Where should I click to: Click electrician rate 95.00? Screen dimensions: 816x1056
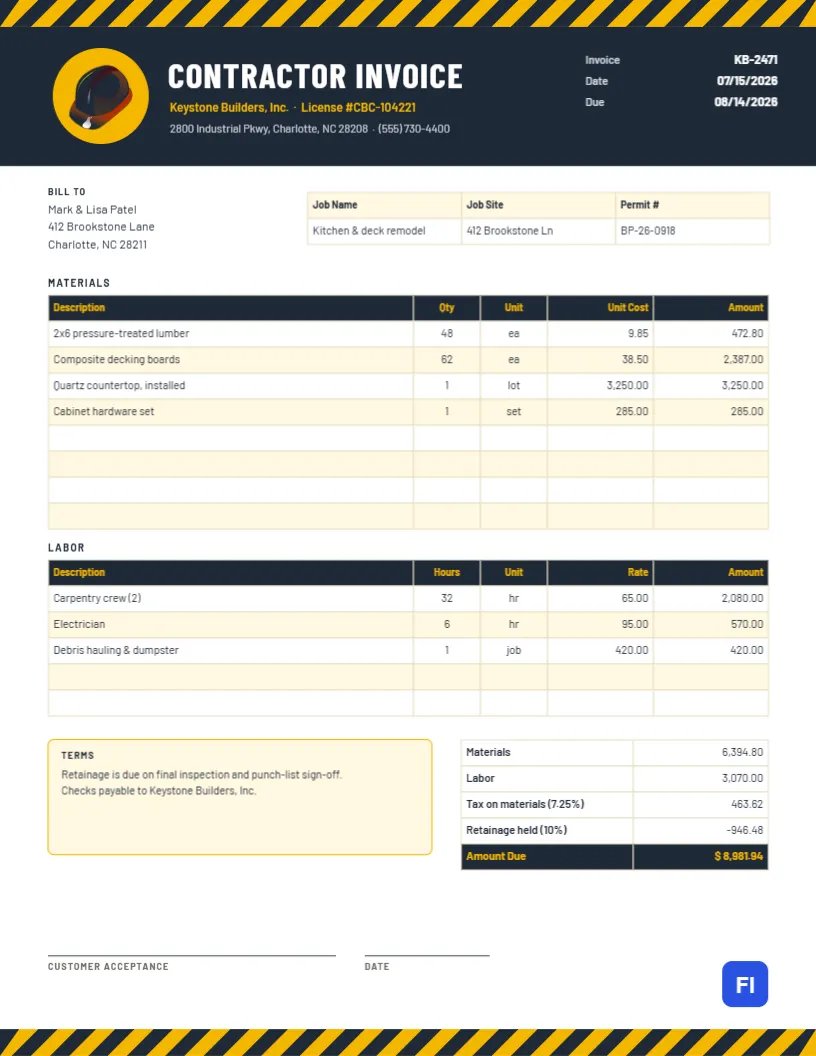[635, 624]
